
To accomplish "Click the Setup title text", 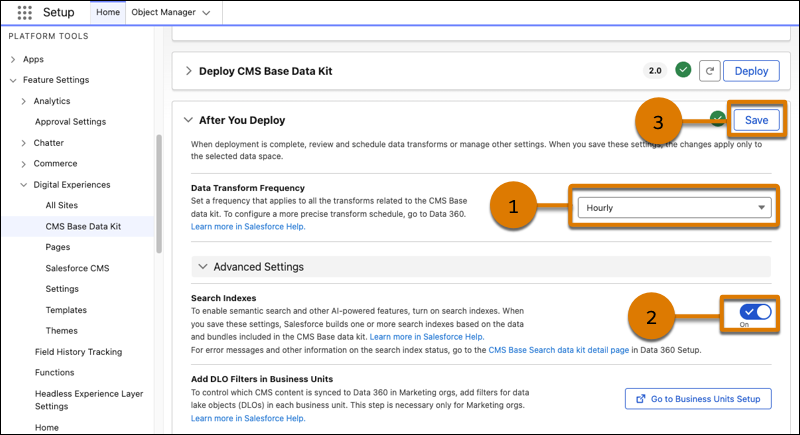I will coord(58,12).
